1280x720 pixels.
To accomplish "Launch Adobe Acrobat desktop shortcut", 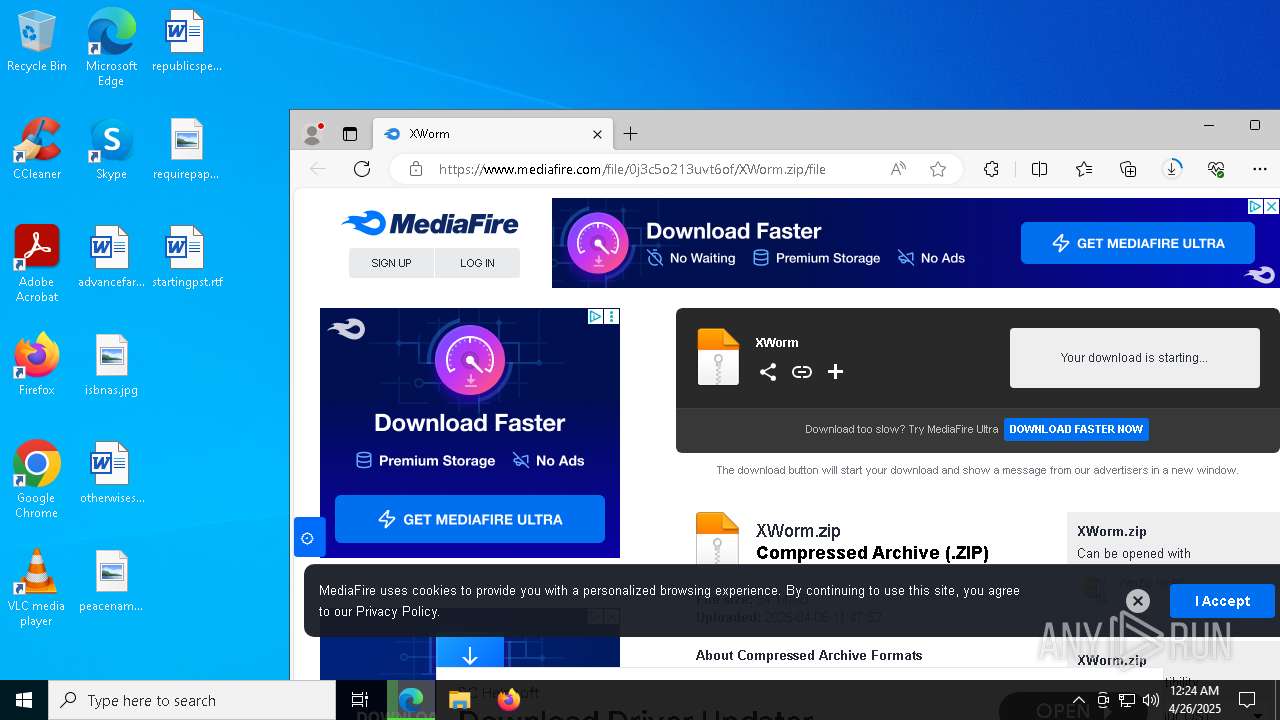I will click(x=37, y=264).
